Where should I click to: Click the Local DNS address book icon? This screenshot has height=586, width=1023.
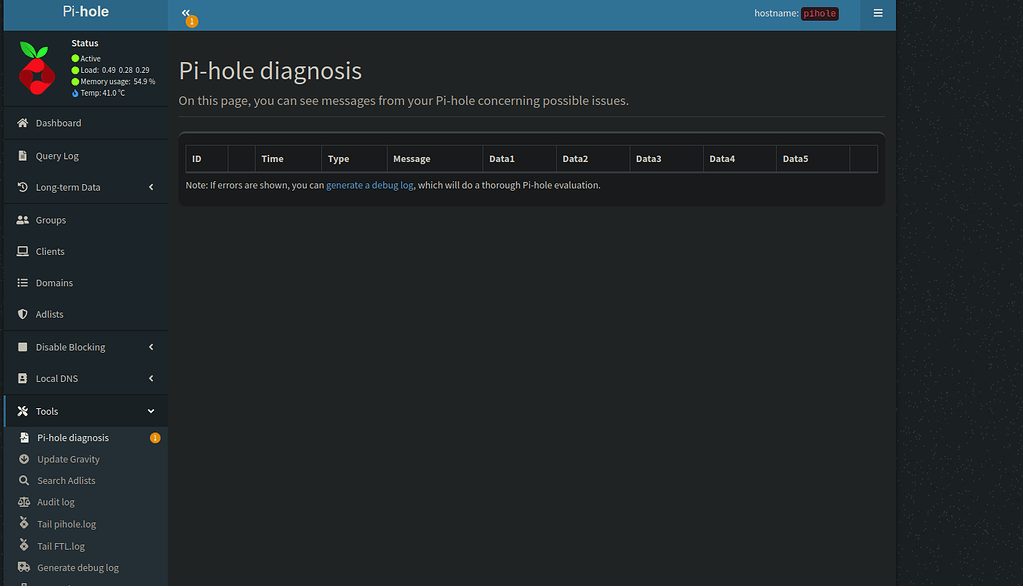point(23,378)
